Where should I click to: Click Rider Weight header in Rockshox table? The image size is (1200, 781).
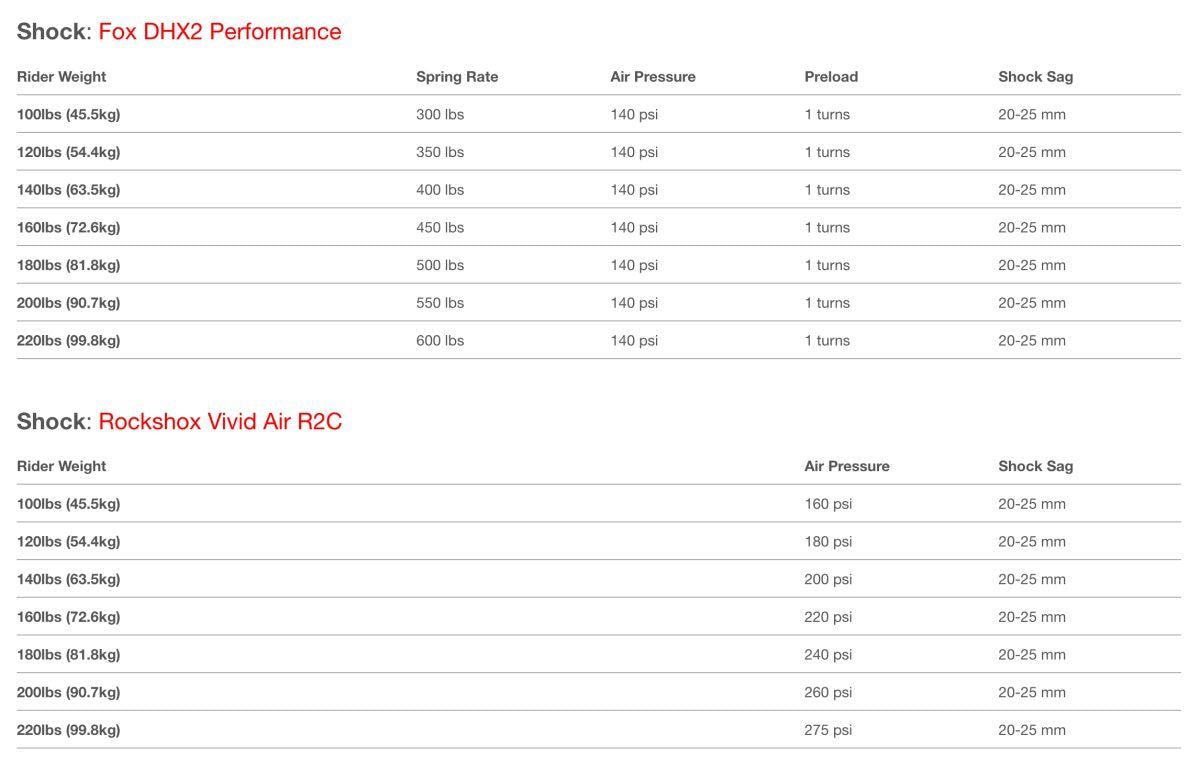pos(61,466)
